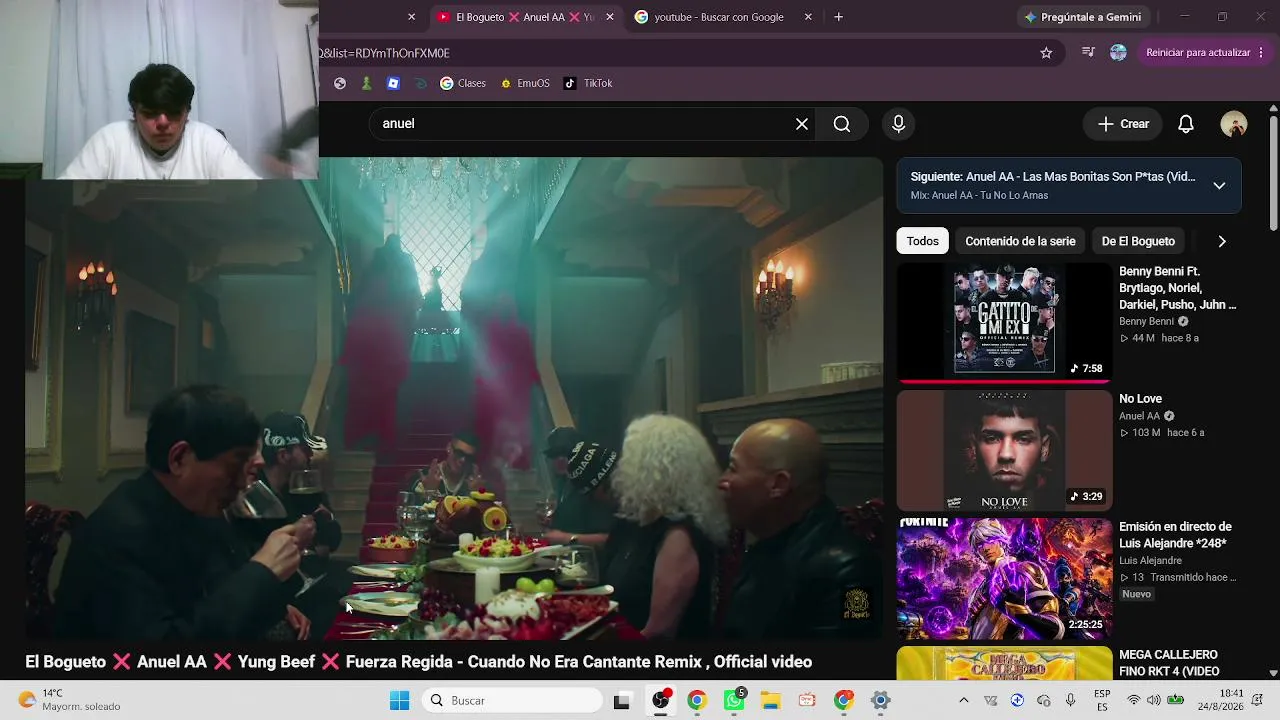Start voice search with microphone icon
1280x720 pixels.
point(898,124)
